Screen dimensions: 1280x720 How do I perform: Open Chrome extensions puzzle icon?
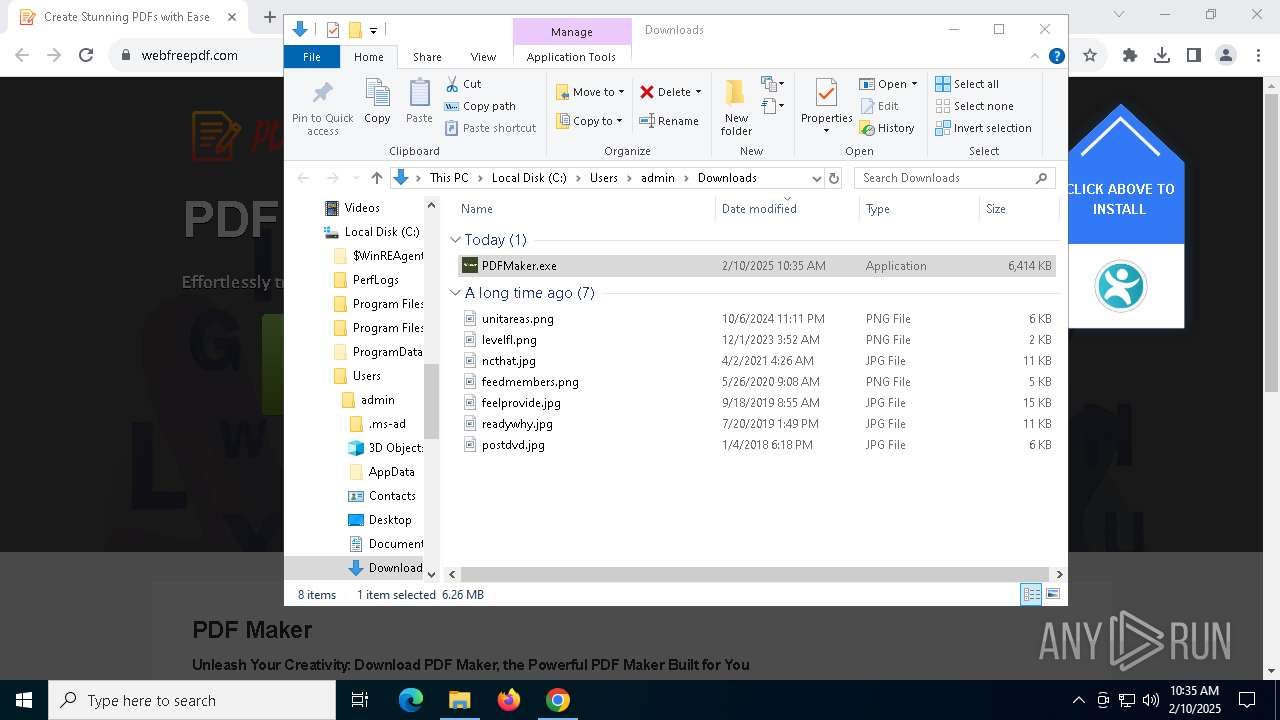click(x=1130, y=56)
